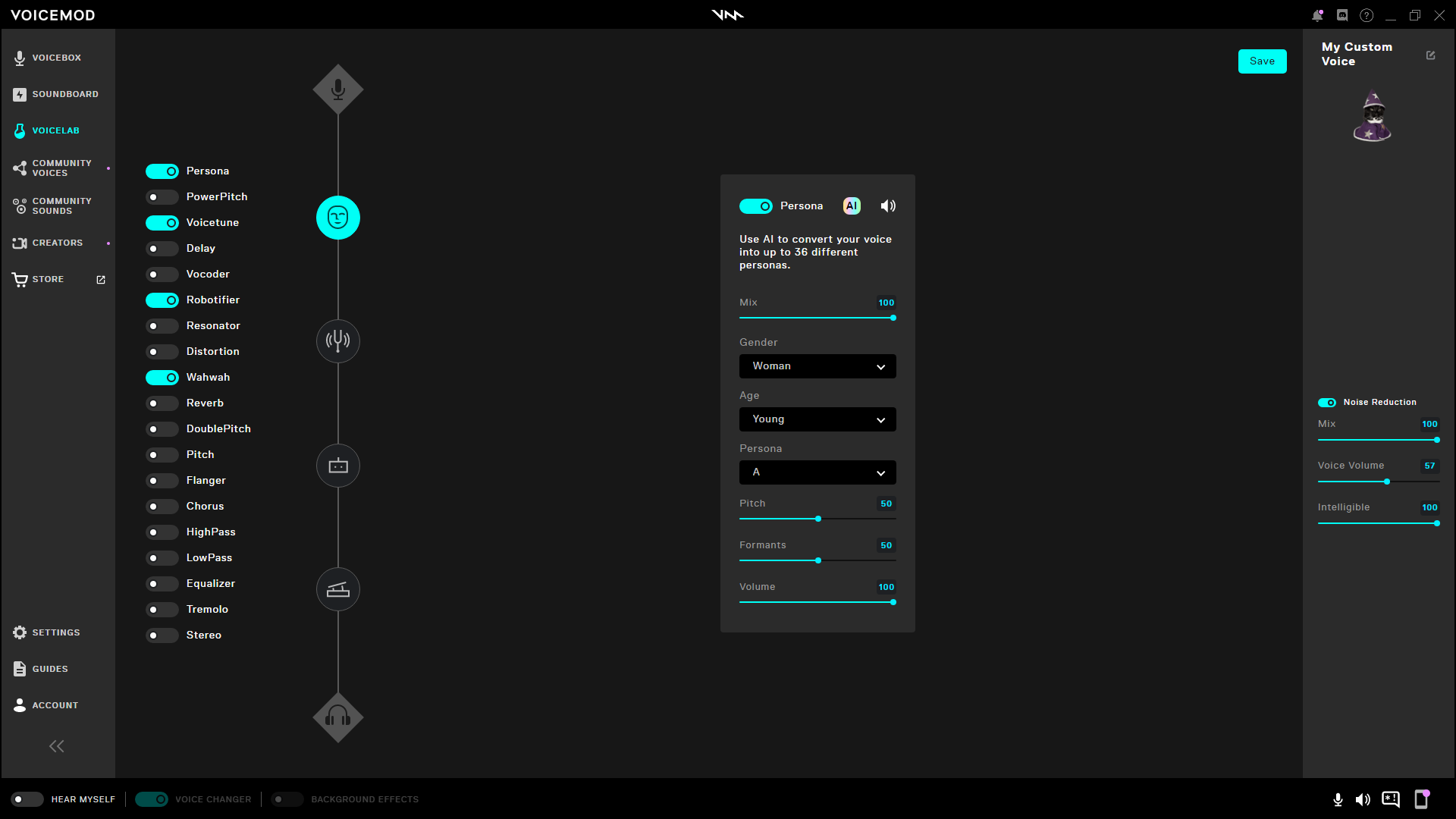
Task: Toggle Hear Myself on
Action: coord(27,799)
